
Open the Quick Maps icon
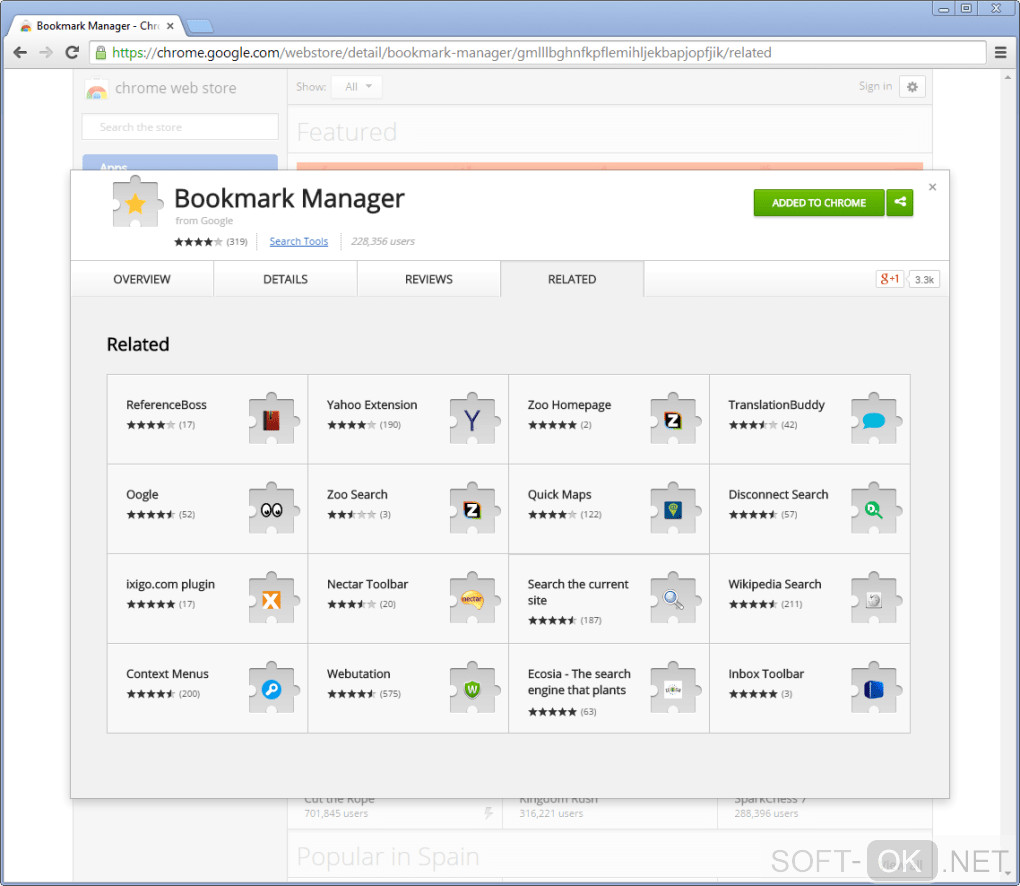(675, 508)
